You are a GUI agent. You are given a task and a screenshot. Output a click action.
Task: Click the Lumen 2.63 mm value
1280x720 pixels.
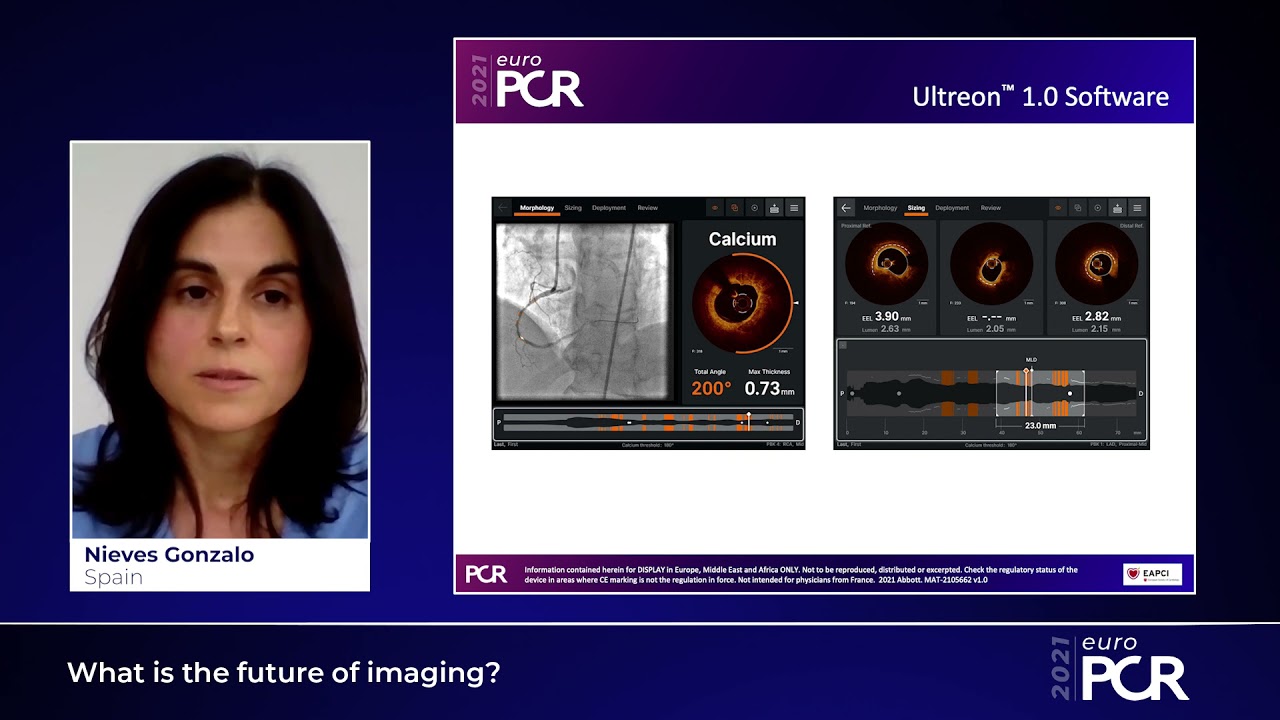(x=886, y=329)
